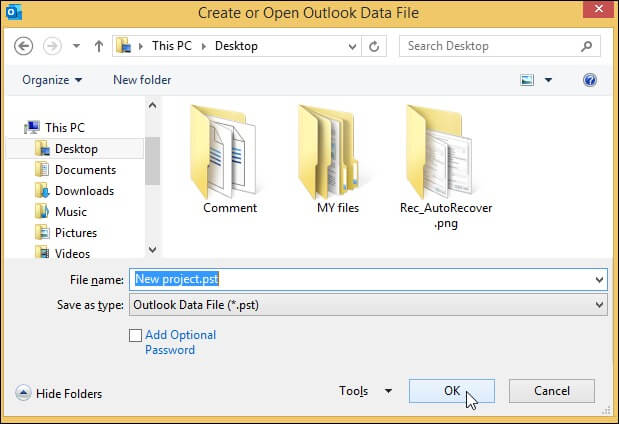Open the Help question mark icon
The image size is (619, 424).
tap(590, 80)
